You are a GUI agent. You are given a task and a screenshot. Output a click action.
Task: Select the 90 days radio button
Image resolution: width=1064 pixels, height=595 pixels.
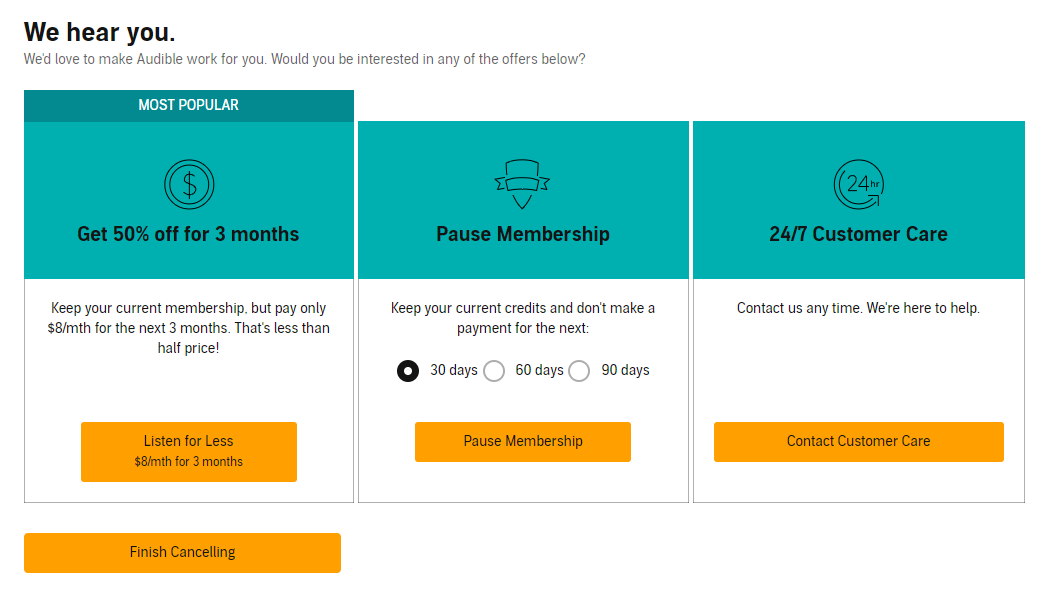tap(579, 371)
